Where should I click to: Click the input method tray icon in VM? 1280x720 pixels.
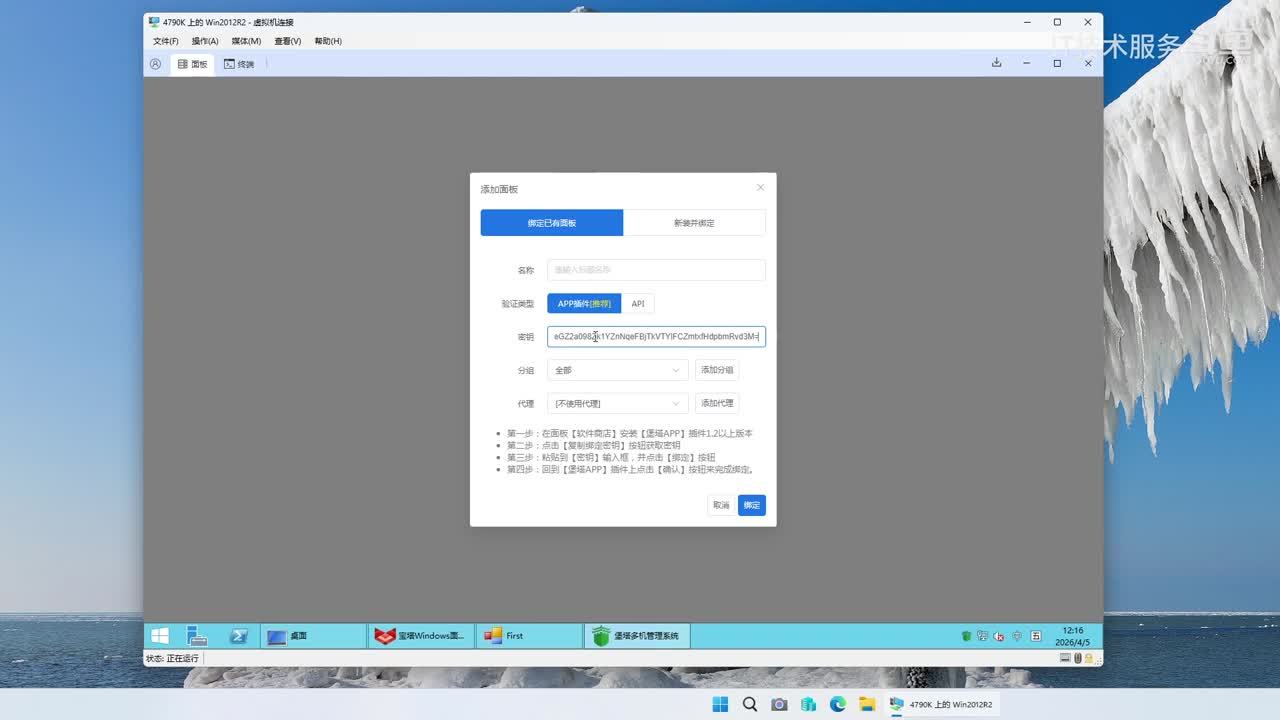coord(1036,636)
